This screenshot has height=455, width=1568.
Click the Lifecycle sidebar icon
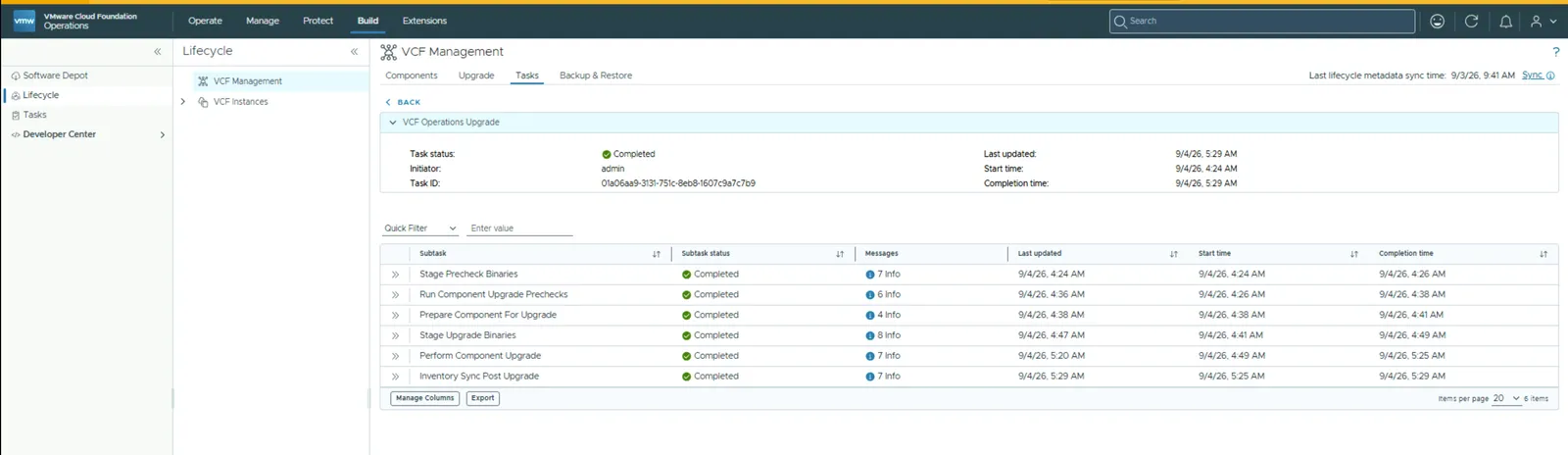click(16, 95)
